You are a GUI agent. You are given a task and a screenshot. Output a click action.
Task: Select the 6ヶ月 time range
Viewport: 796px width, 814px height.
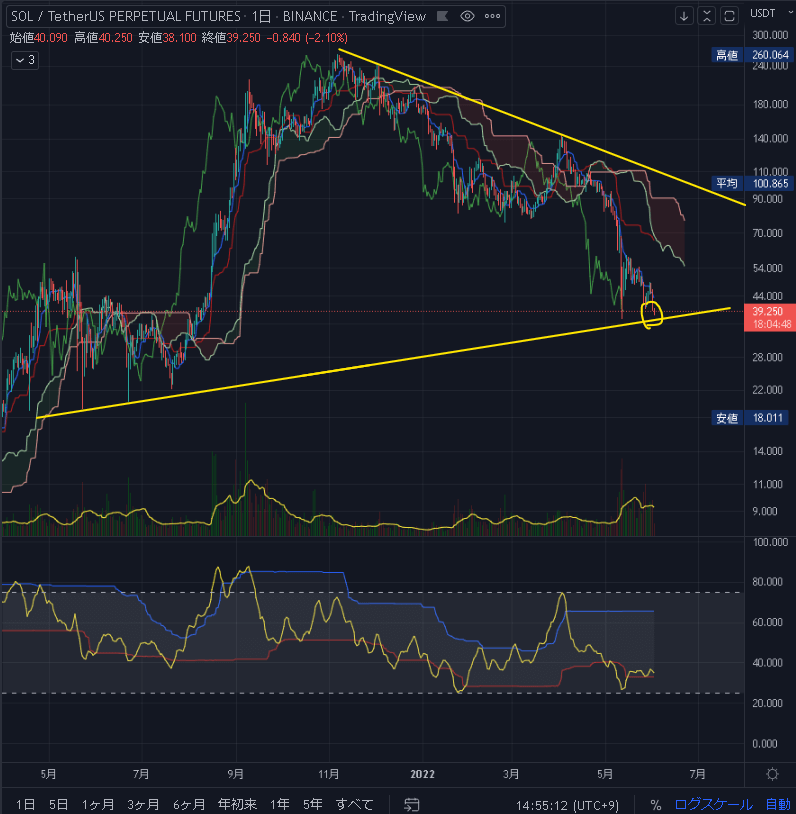point(189,804)
